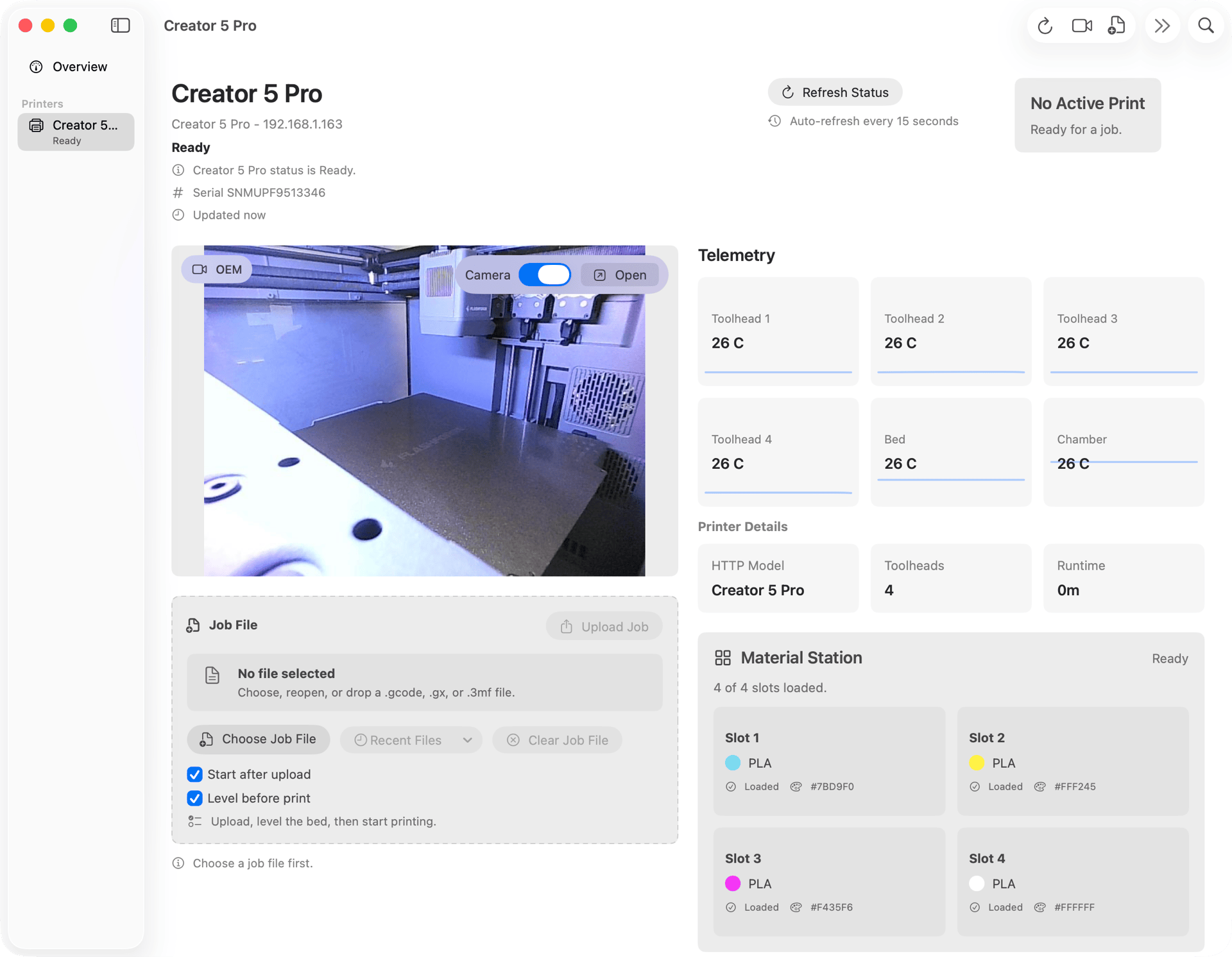Open the Recent Files dropdown
This screenshot has width=1232, height=957.
coord(411,740)
